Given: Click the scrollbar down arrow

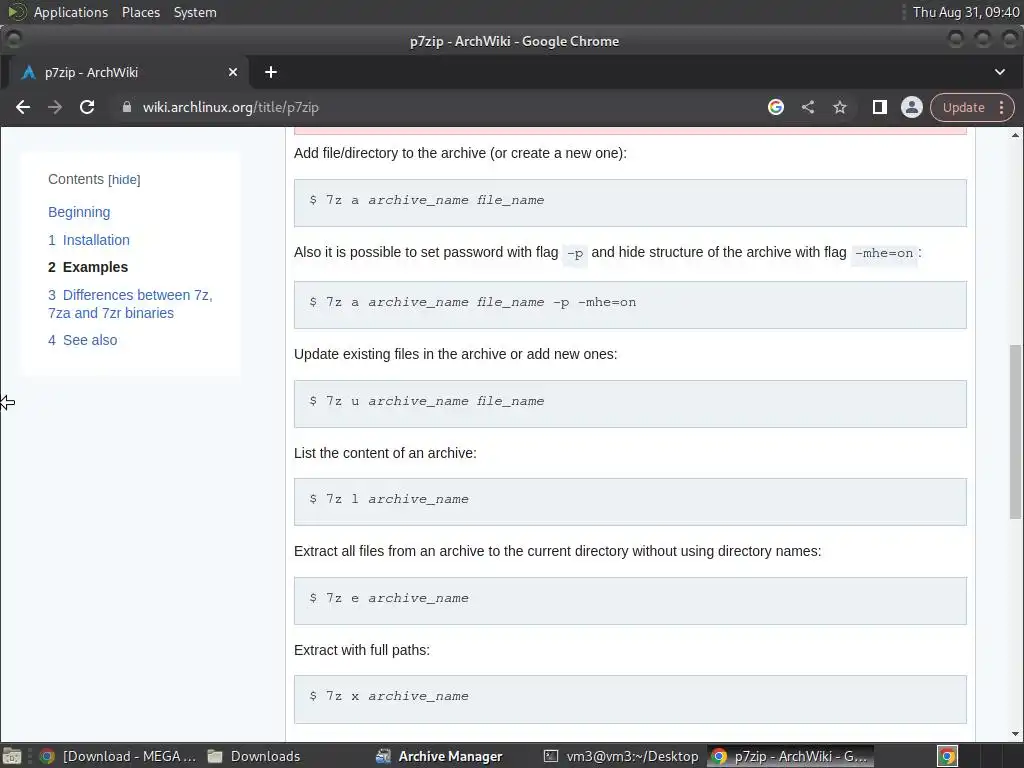Looking at the screenshot, I should [x=1015, y=734].
